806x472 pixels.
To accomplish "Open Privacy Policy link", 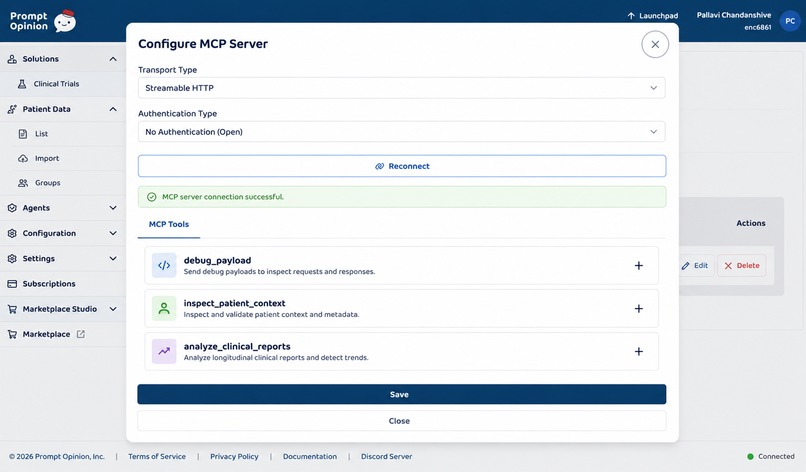I will click(x=234, y=457).
